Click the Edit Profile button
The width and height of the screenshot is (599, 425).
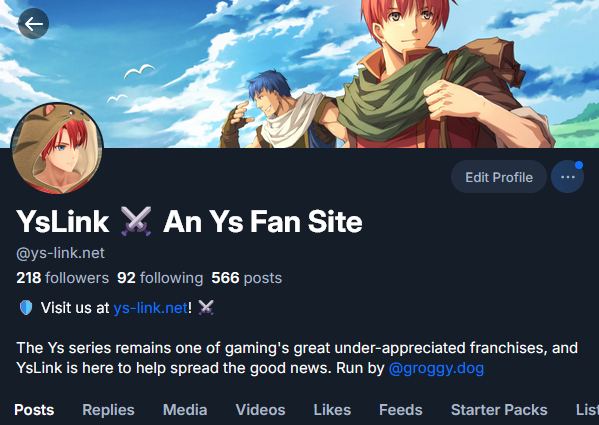tap(499, 177)
